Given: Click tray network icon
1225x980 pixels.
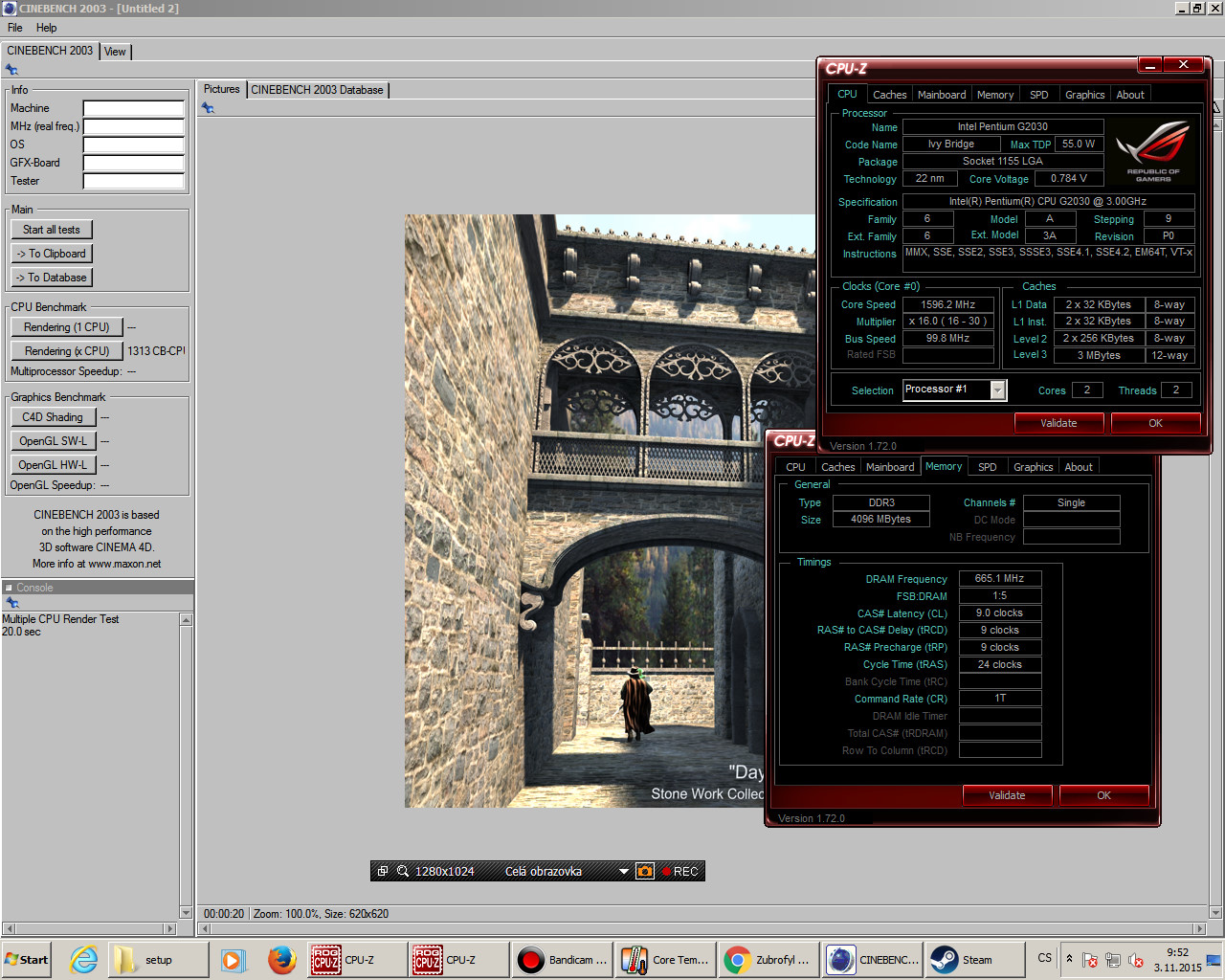Looking at the screenshot, I should point(1113,960).
